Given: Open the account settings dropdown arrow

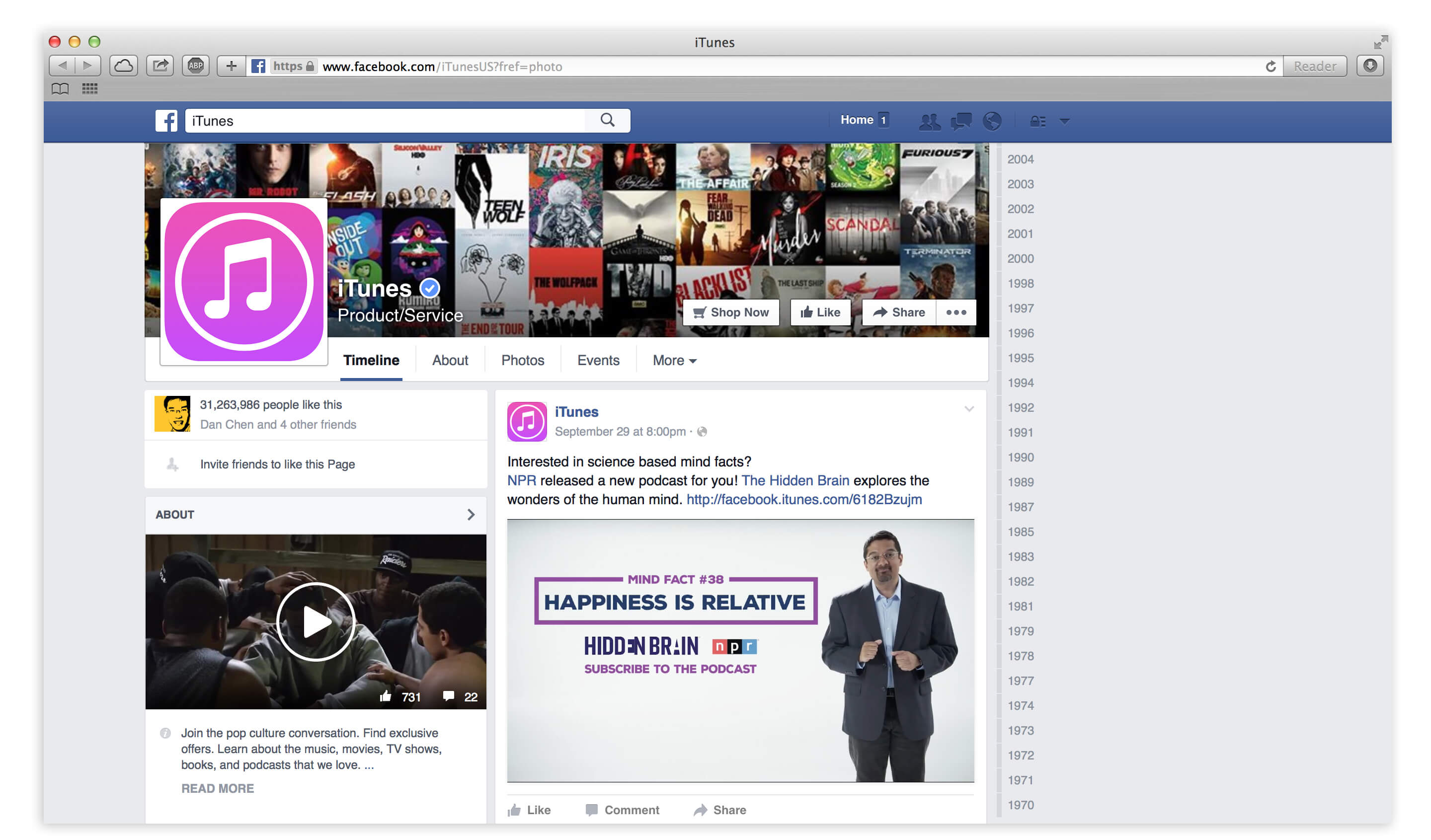Looking at the screenshot, I should point(1065,121).
